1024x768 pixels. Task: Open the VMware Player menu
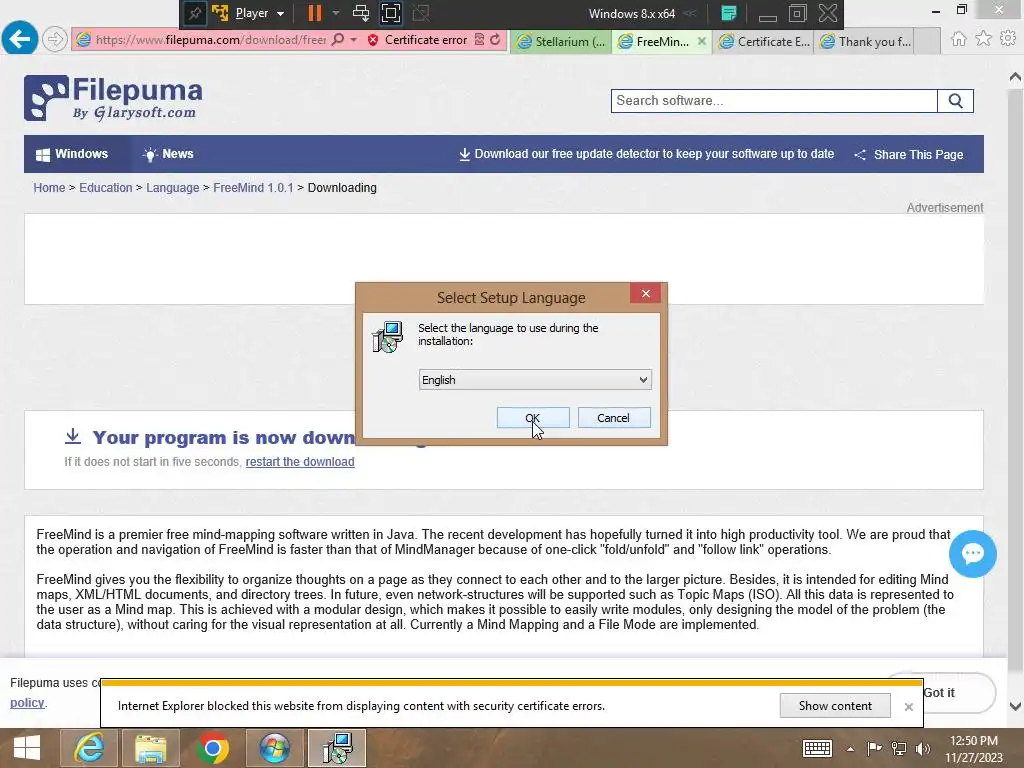click(x=259, y=13)
